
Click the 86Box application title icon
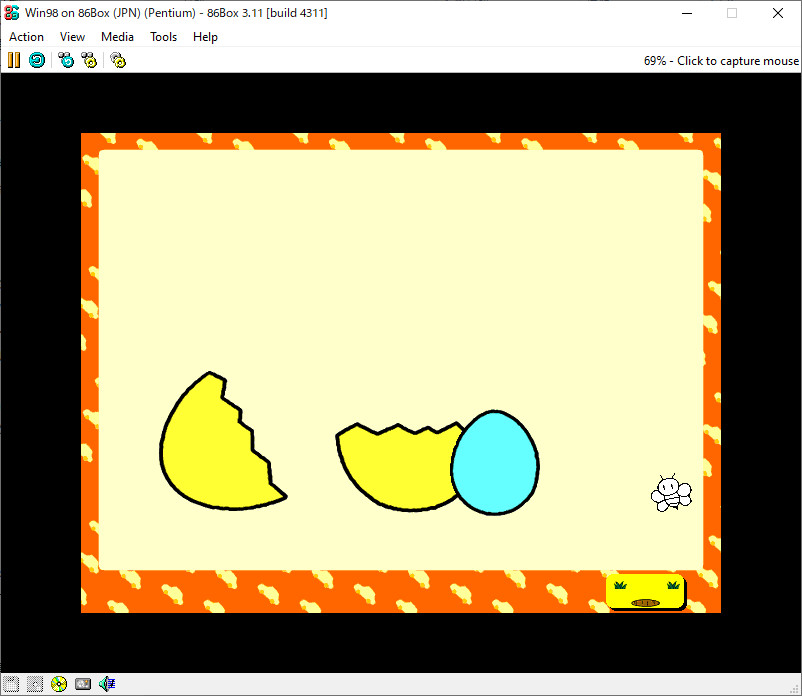[12, 13]
